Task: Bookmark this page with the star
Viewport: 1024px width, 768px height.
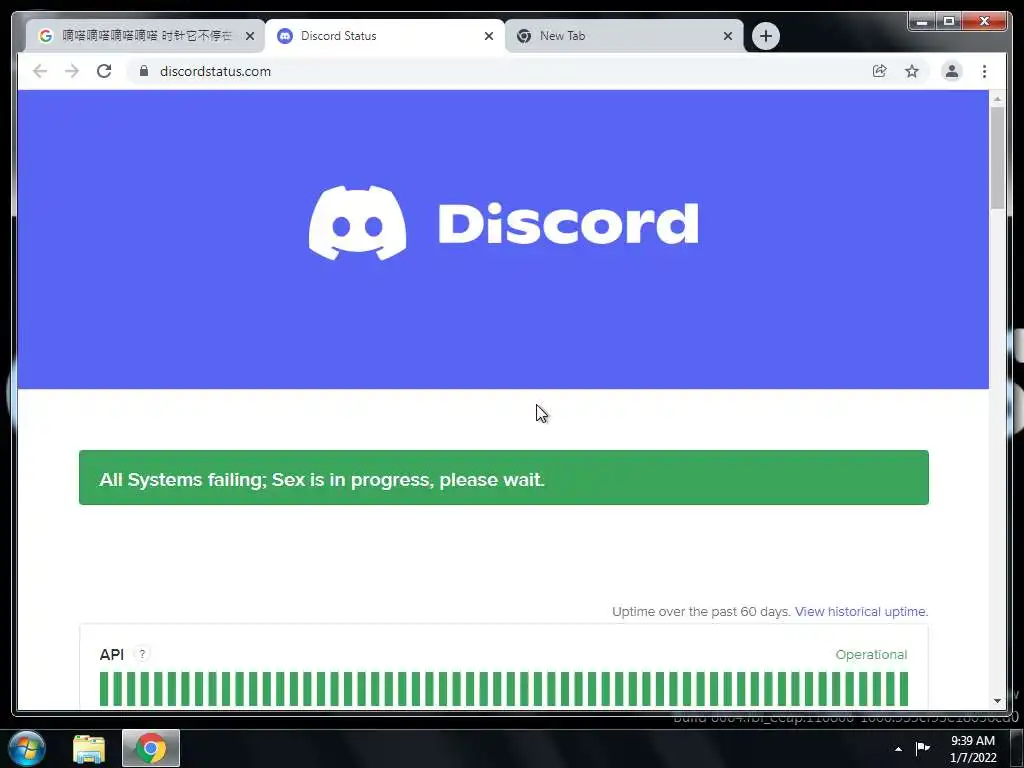Action: [x=912, y=71]
